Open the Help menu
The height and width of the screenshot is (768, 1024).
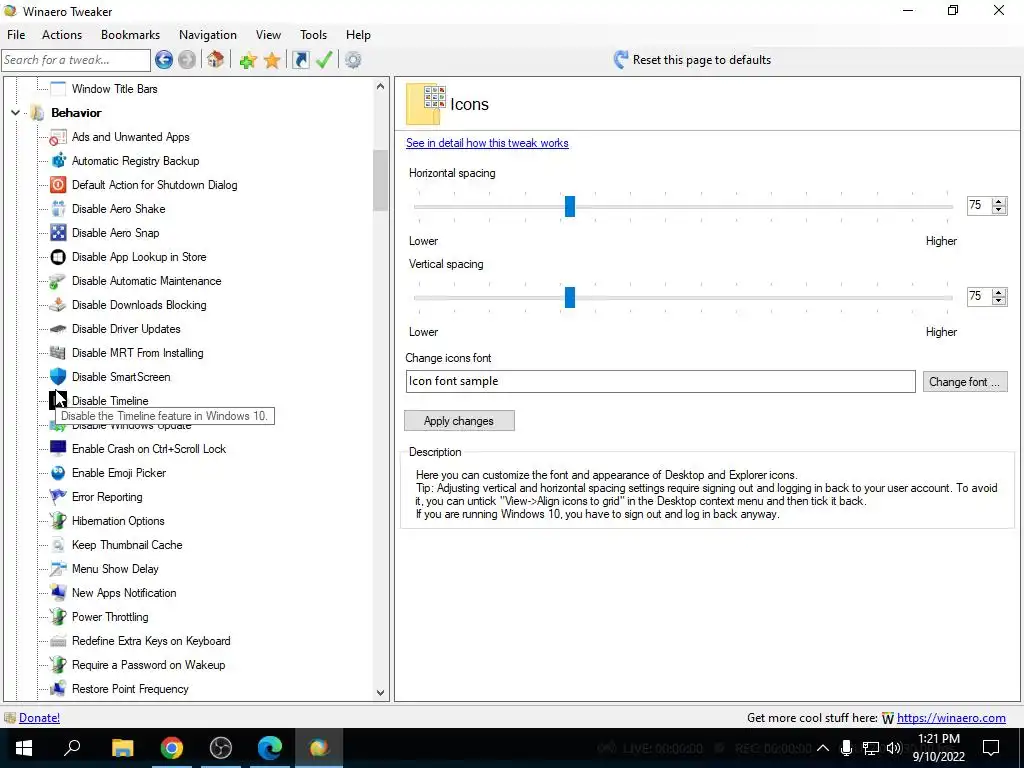coord(358,35)
